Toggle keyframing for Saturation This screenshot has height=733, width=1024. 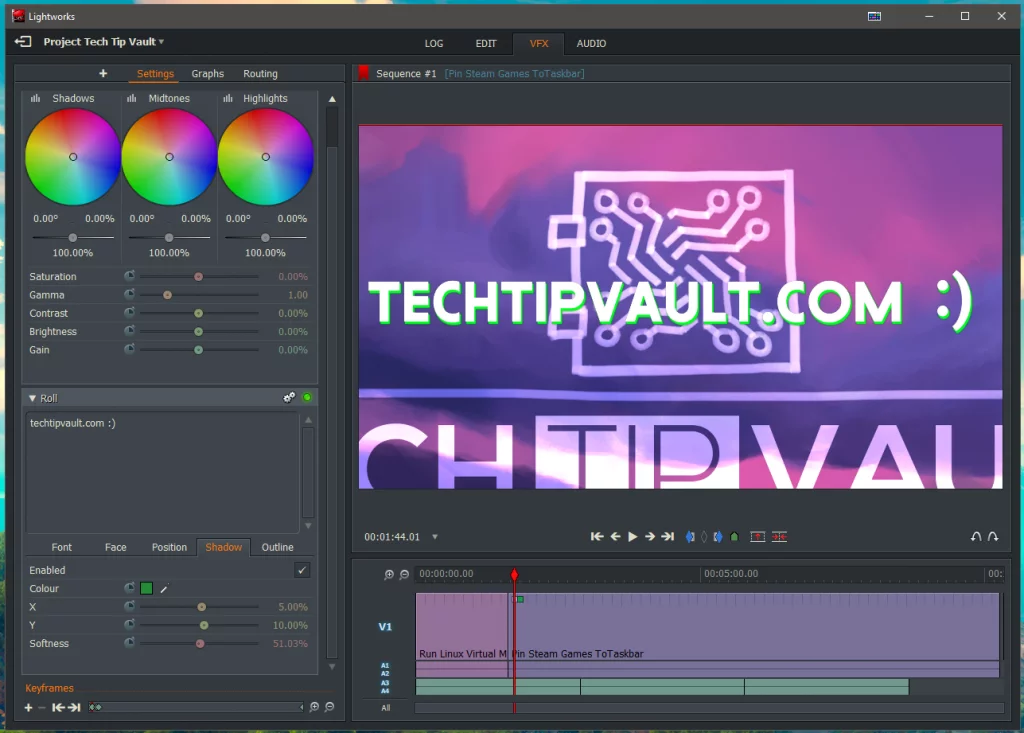pyautogui.click(x=129, y=276)
